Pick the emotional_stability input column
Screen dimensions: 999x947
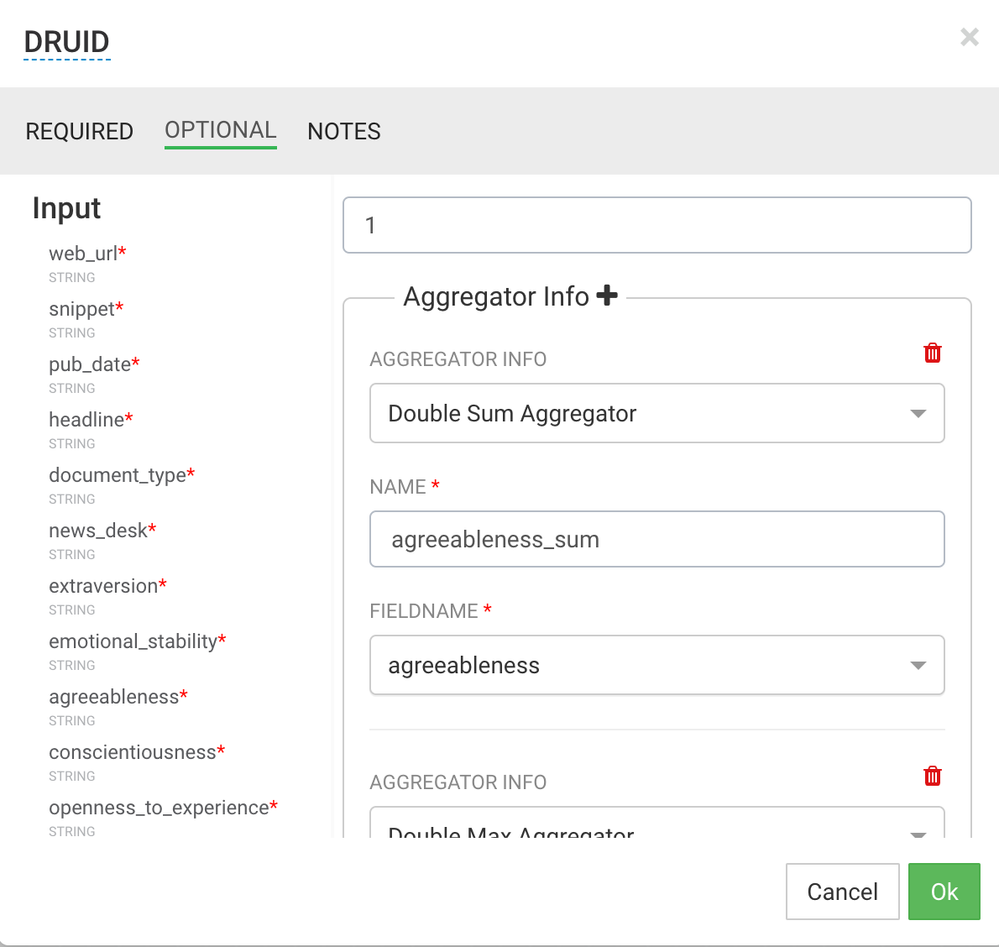[x=133, y=641]
